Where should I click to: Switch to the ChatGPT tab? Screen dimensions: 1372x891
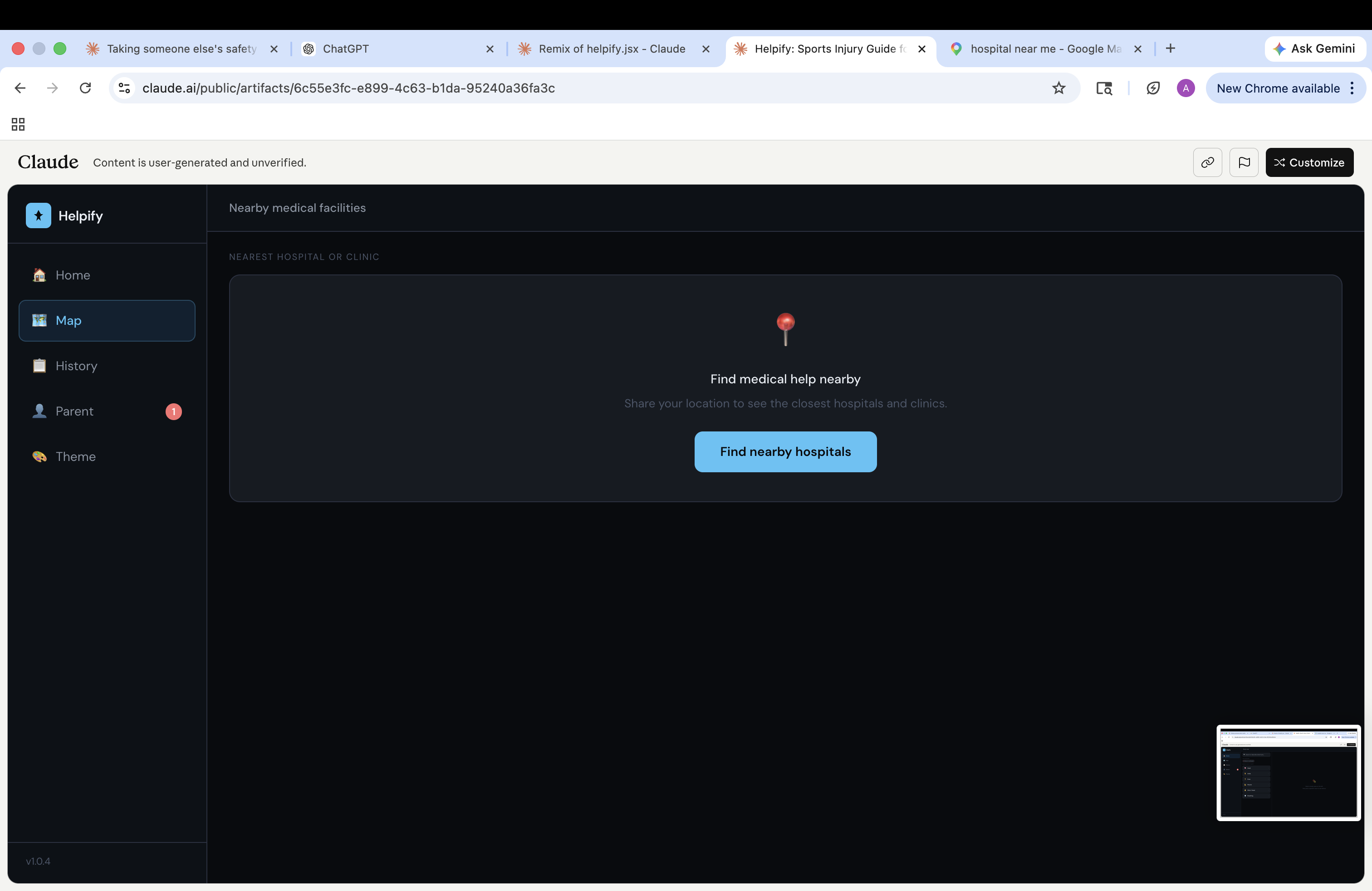coord(346,49)
